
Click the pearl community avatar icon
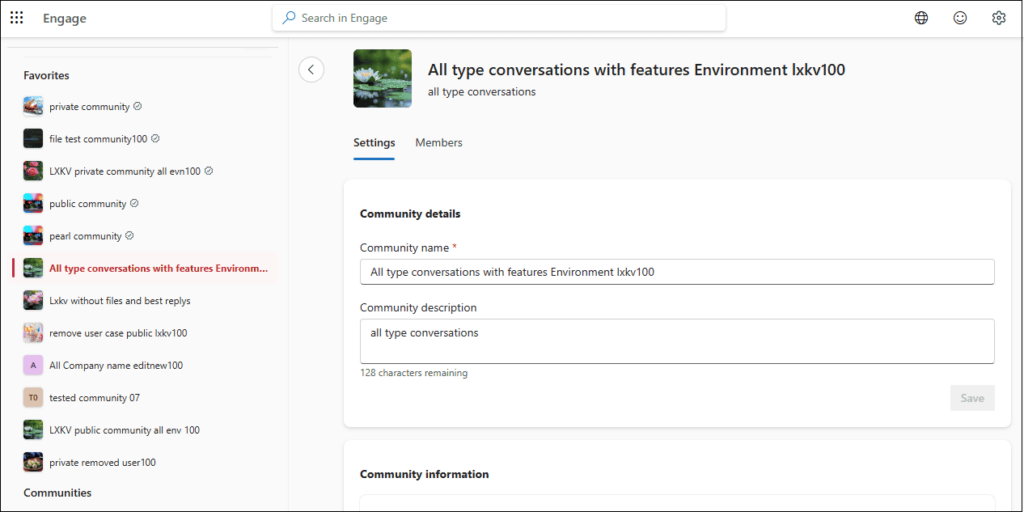coord(33,236)
